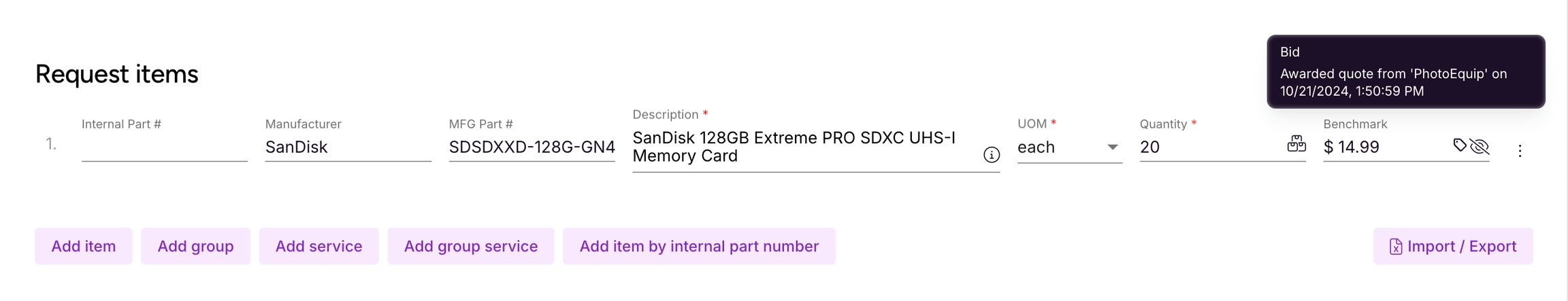Add item by internal part number
Image resolution: width=1568 pixels, height=301 pixels.
[x=699, y=246]
